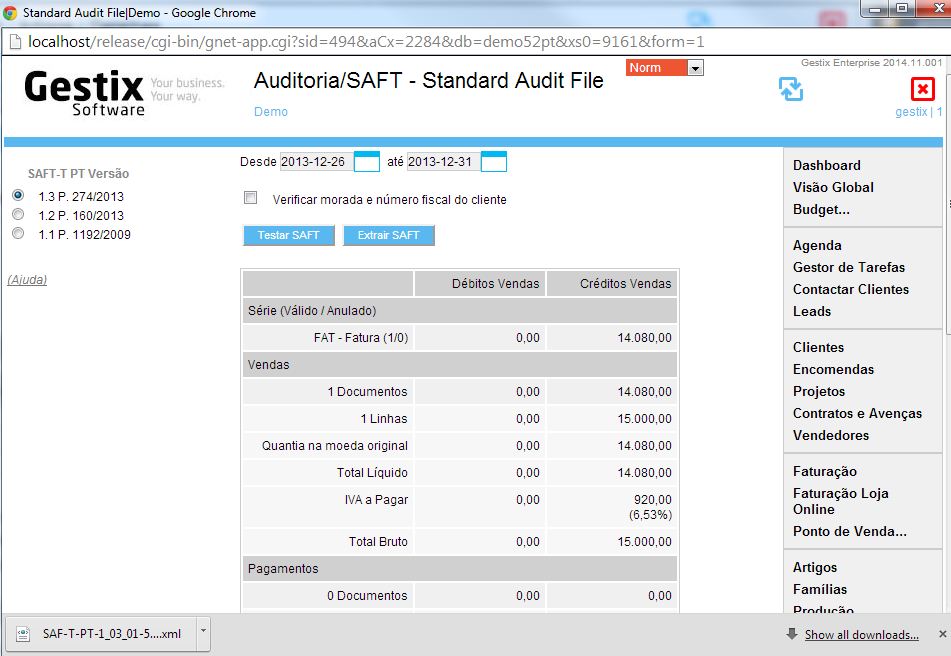
Task: Click the SAF-T-PT xml download item
Action: (101, 634)
